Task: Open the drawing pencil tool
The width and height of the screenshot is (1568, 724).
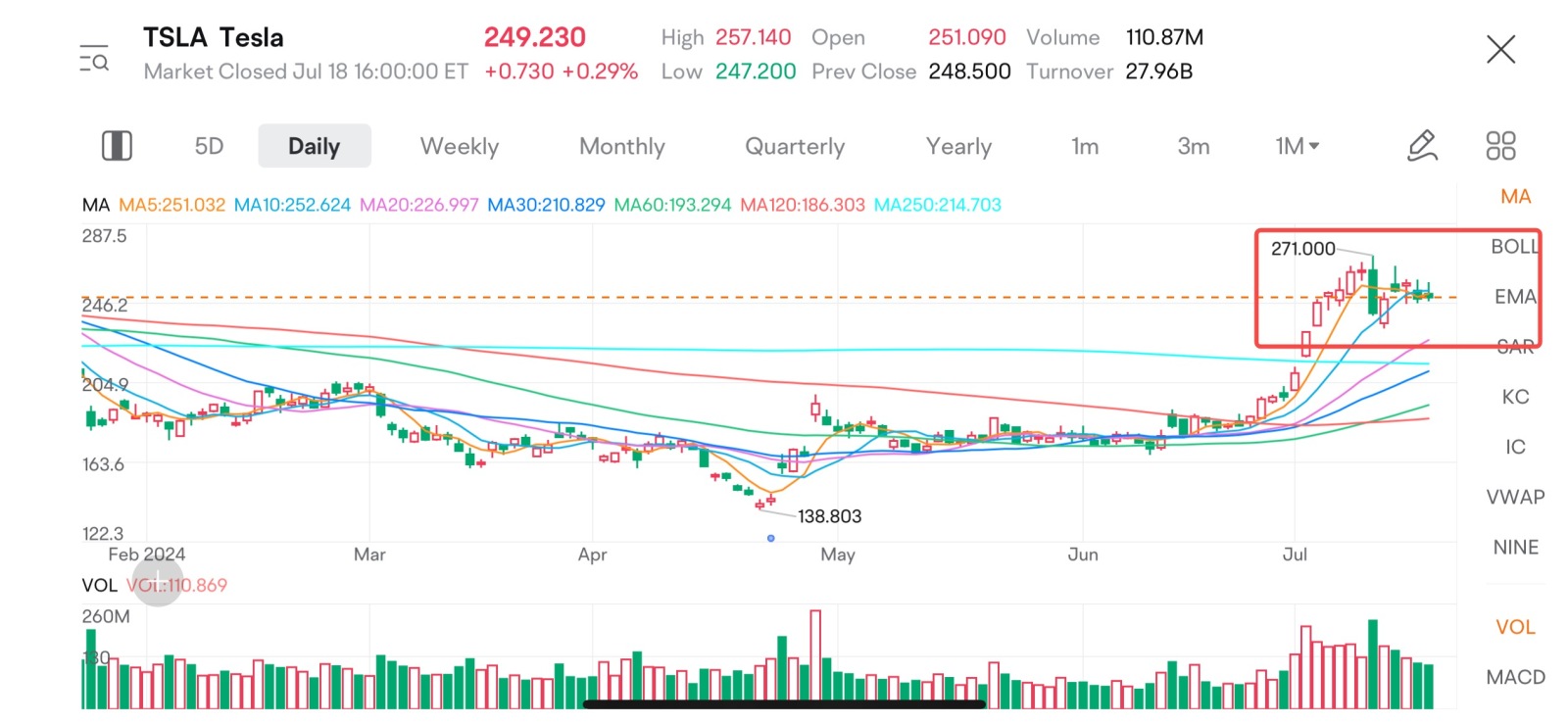Action: pos(1422,146)
